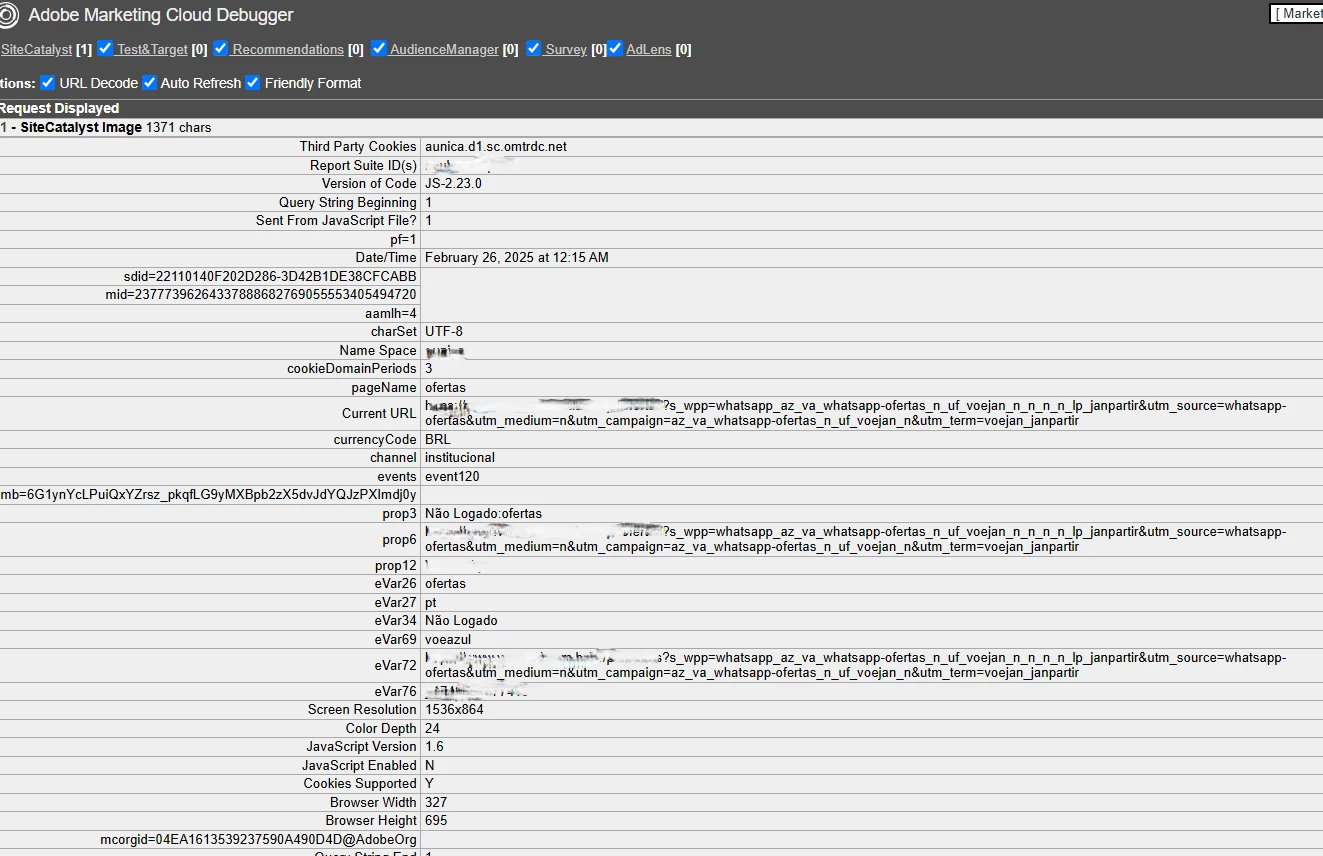Click the Name Space label

378,350
